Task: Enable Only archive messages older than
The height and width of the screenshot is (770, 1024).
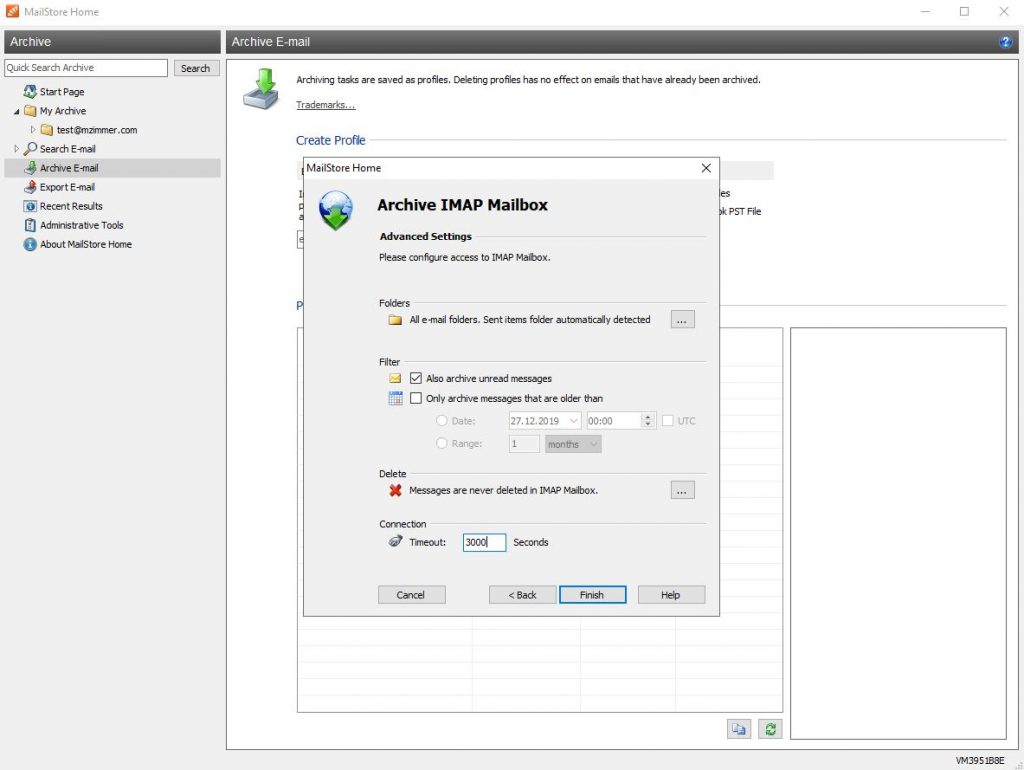Action: point(417,399)
